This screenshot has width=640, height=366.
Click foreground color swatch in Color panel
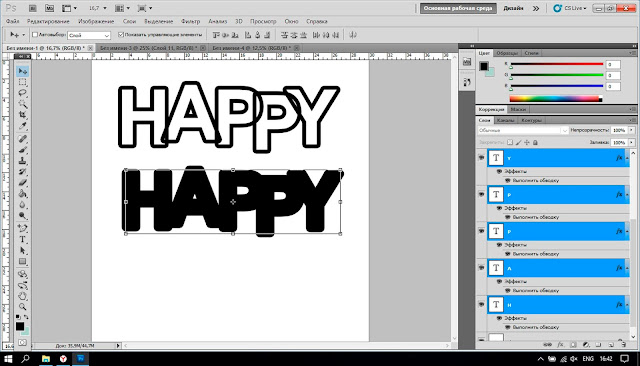click(484, 66)
